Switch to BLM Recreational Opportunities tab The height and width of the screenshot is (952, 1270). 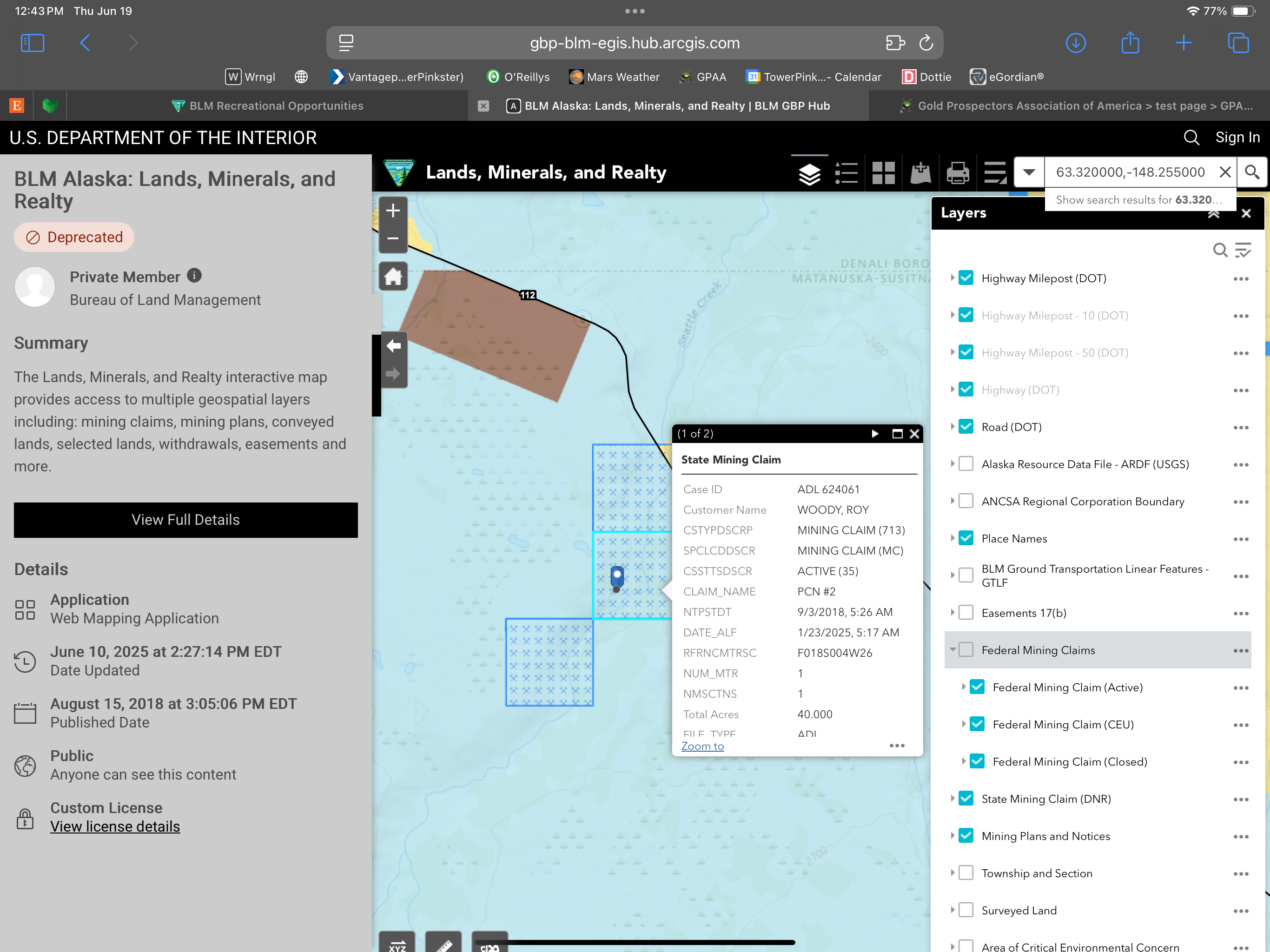267,106
